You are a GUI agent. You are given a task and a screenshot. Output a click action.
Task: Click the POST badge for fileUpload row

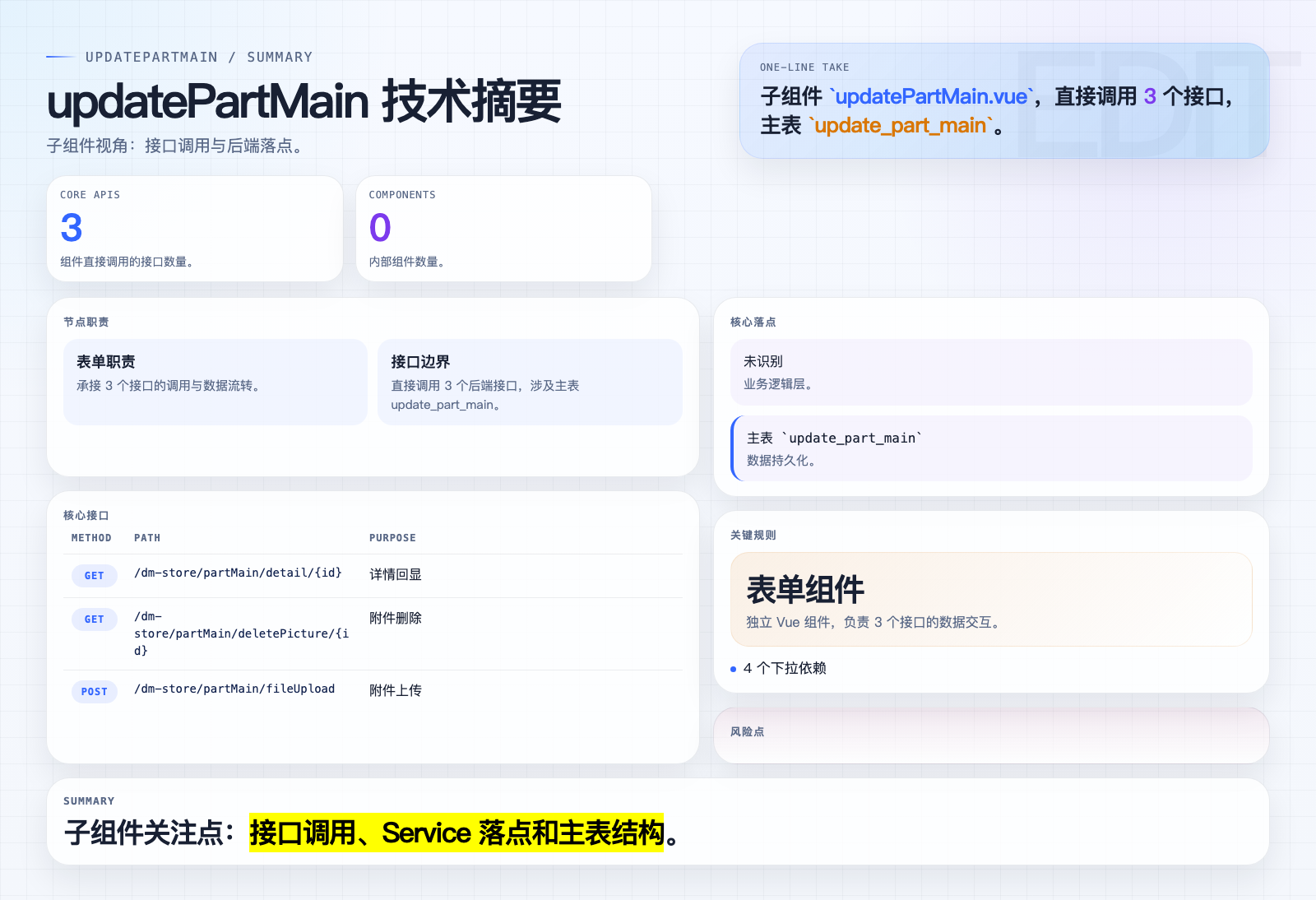point(95,692)
